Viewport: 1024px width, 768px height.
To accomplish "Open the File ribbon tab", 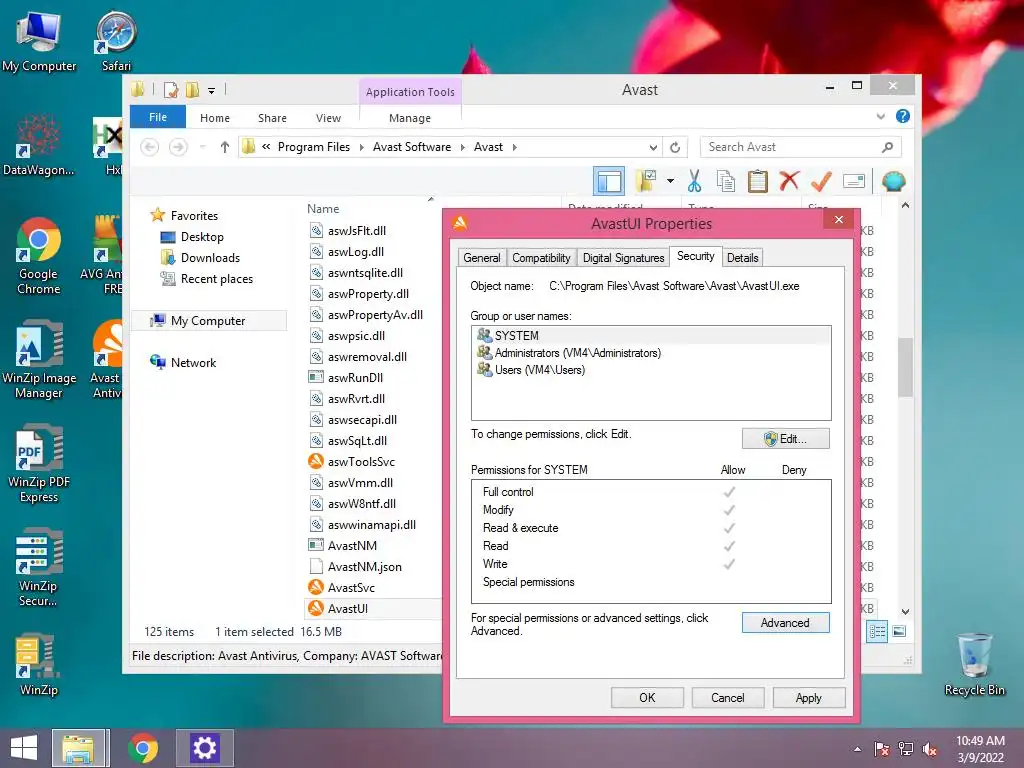I will pyautogui.click(x=158, y=117).
